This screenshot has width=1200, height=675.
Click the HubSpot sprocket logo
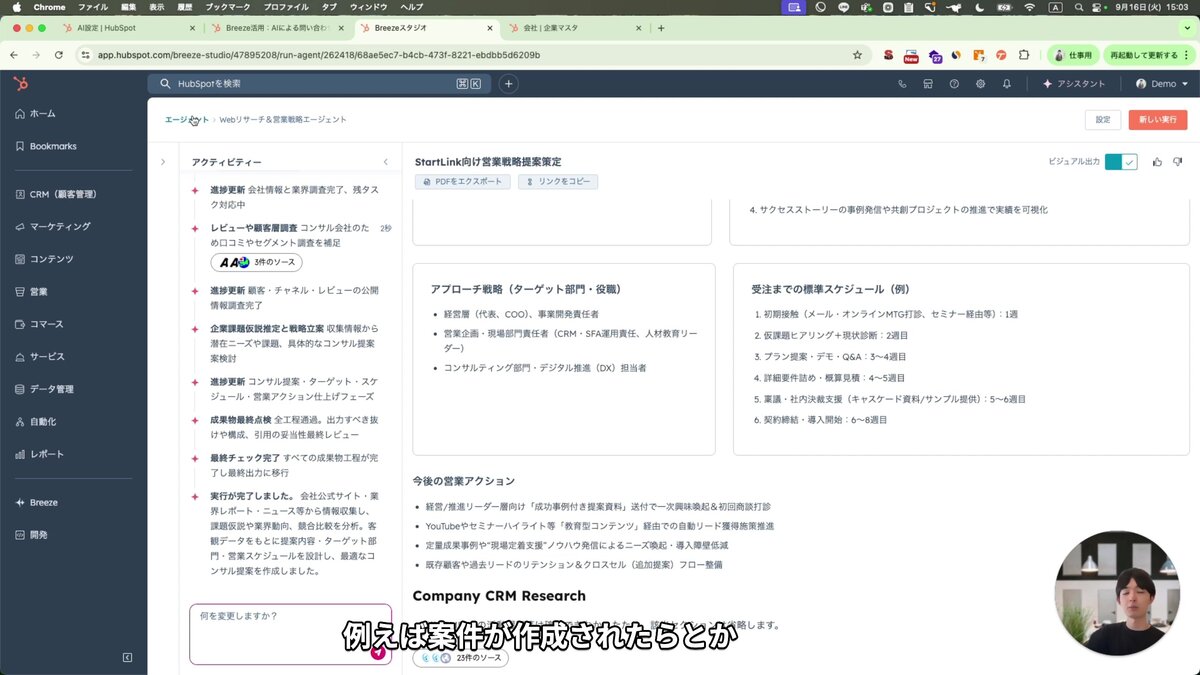coord(19,84)
